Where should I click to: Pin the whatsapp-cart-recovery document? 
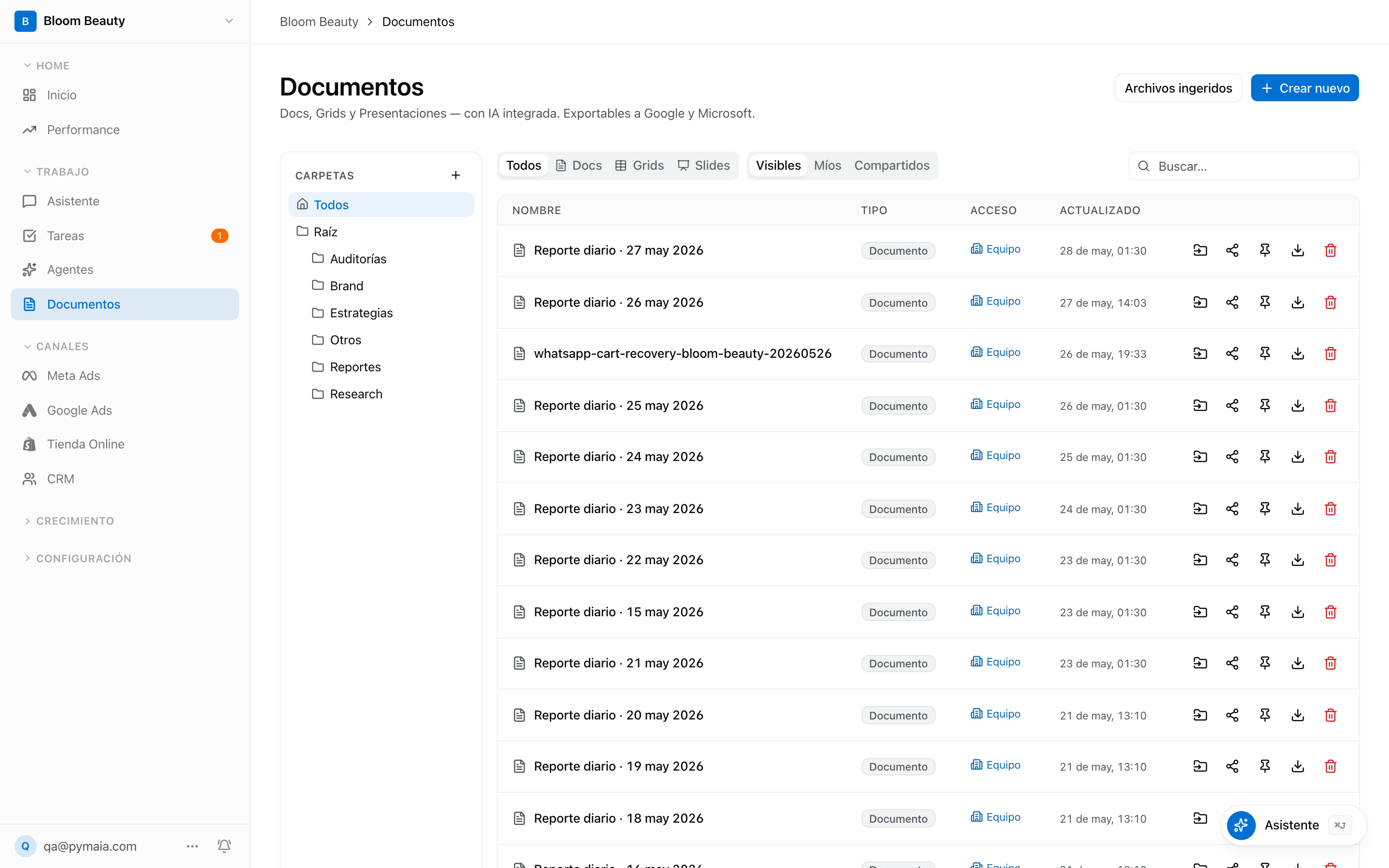[x=1265, y=353]
